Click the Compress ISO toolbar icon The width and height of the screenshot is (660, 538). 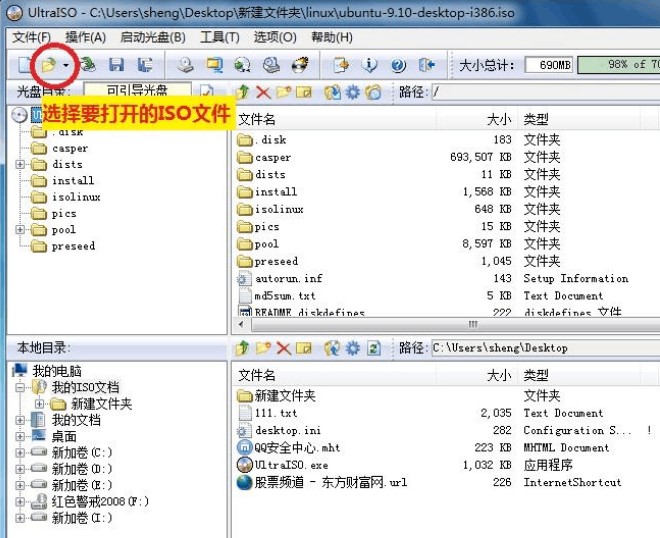tap(215, 65)
